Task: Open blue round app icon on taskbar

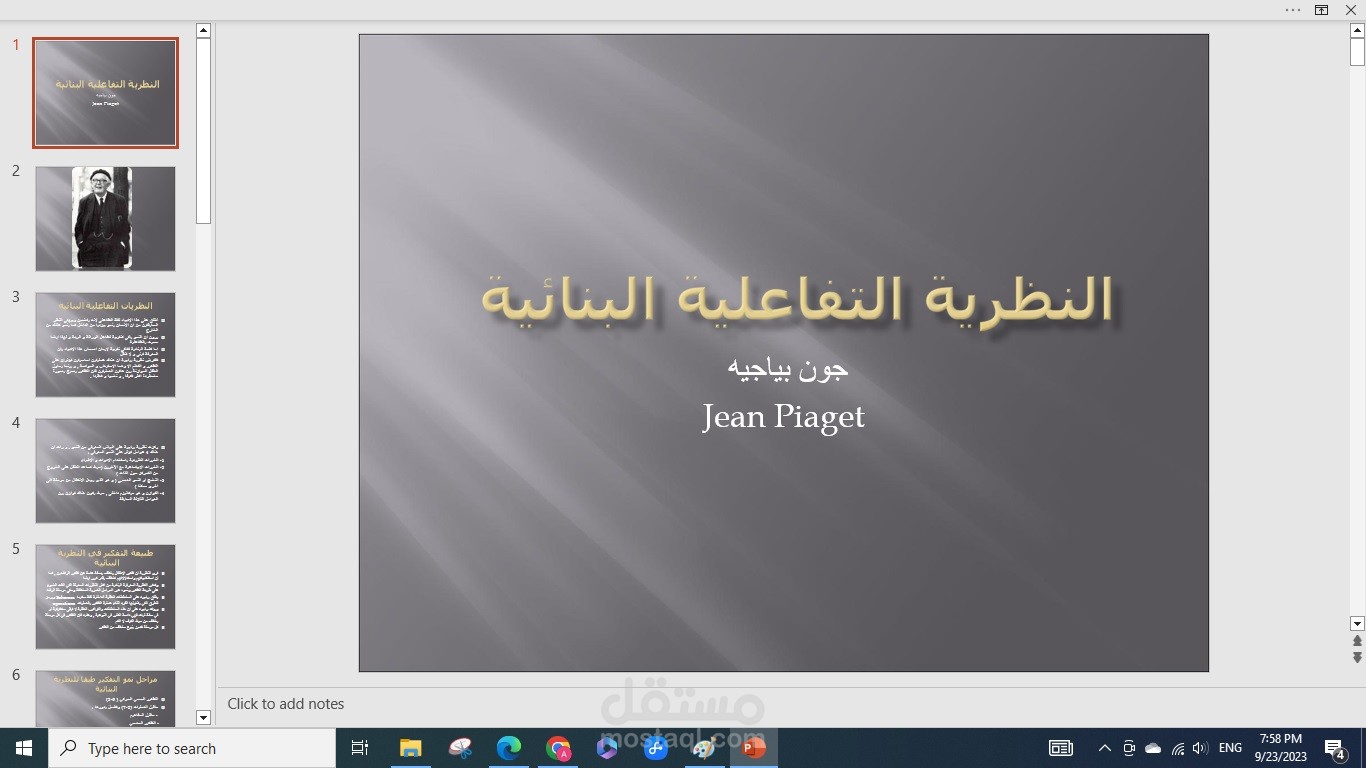Action: point(656,748)
